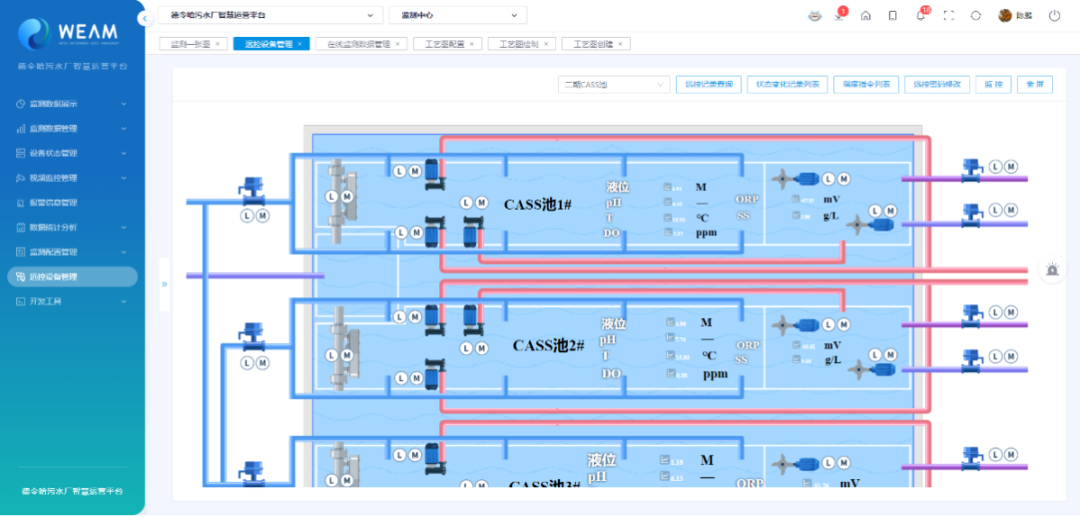Click the CASS池1# label
1080x517 pixels.
(538, 204)
